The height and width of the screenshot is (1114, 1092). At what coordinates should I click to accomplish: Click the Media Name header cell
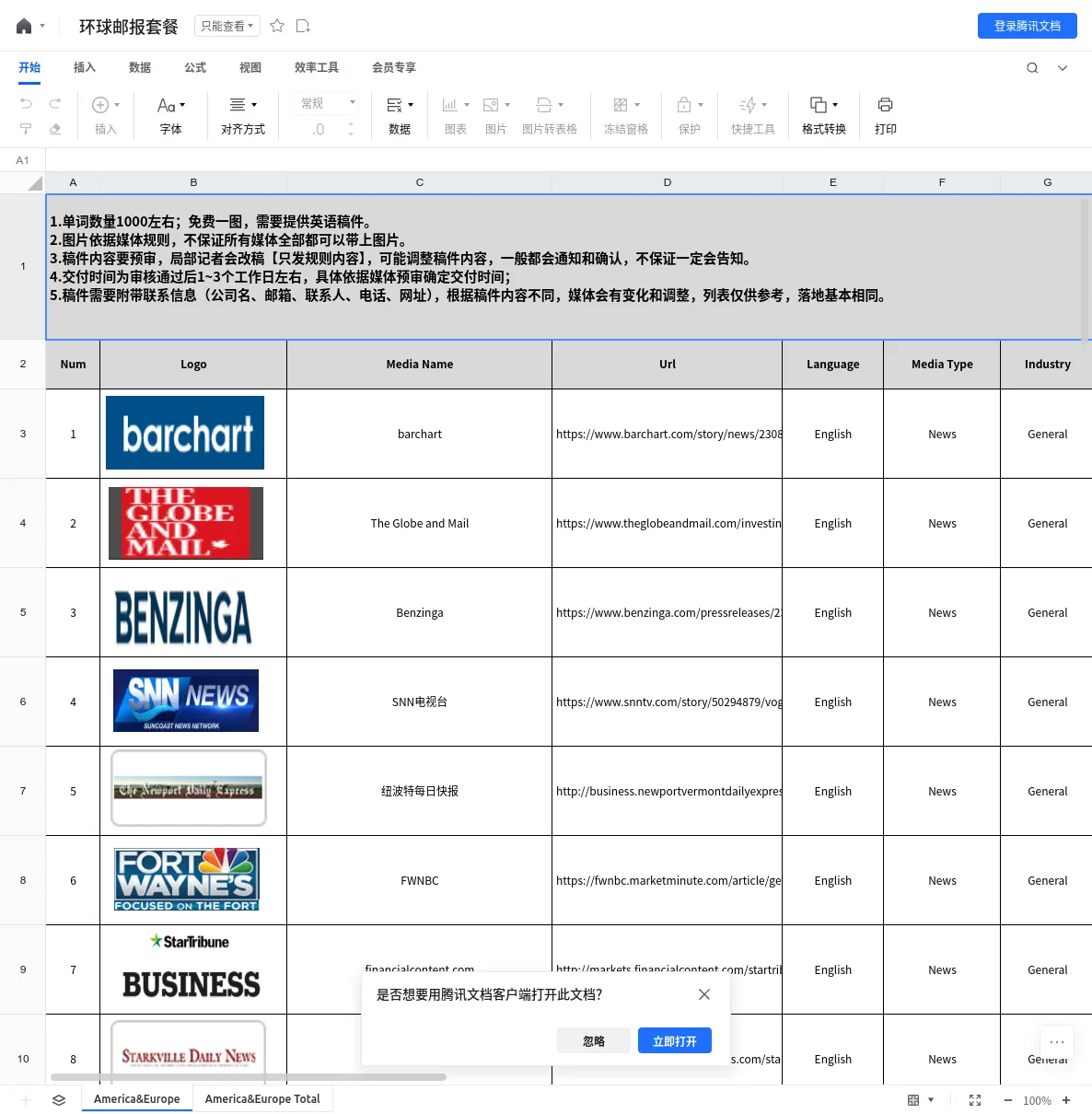(420, 364)
